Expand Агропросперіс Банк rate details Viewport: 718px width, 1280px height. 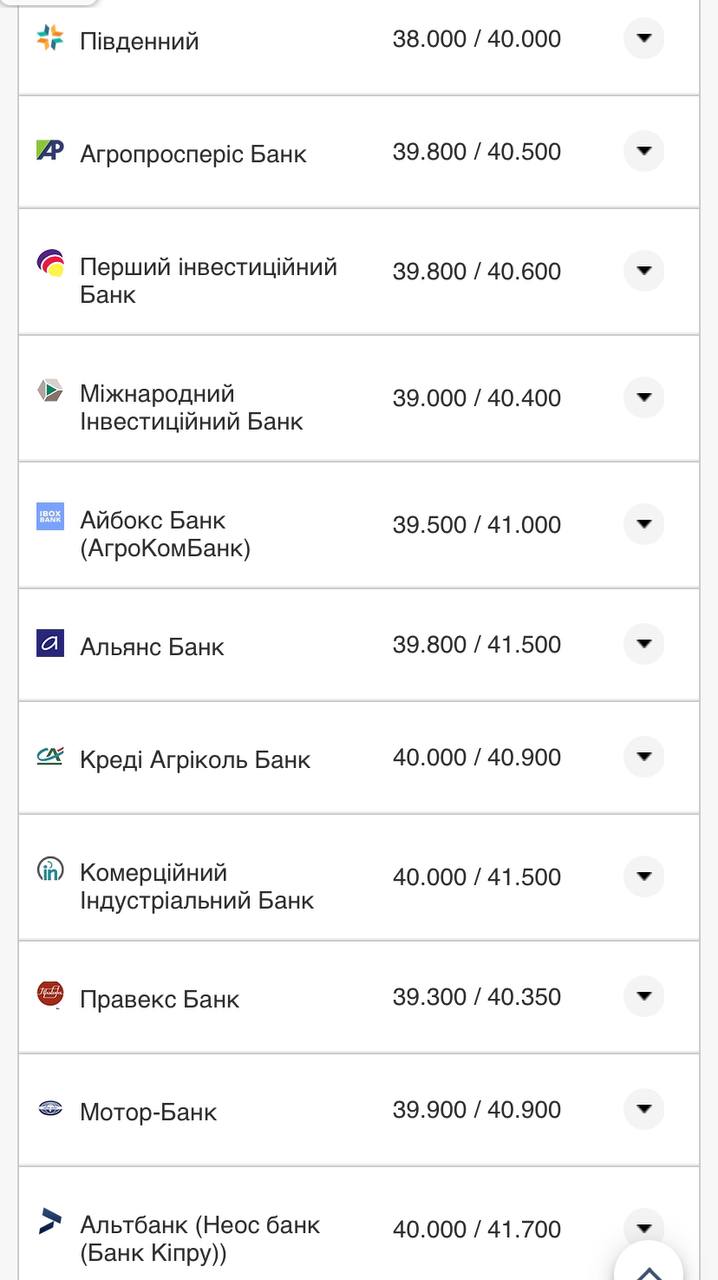644,152
